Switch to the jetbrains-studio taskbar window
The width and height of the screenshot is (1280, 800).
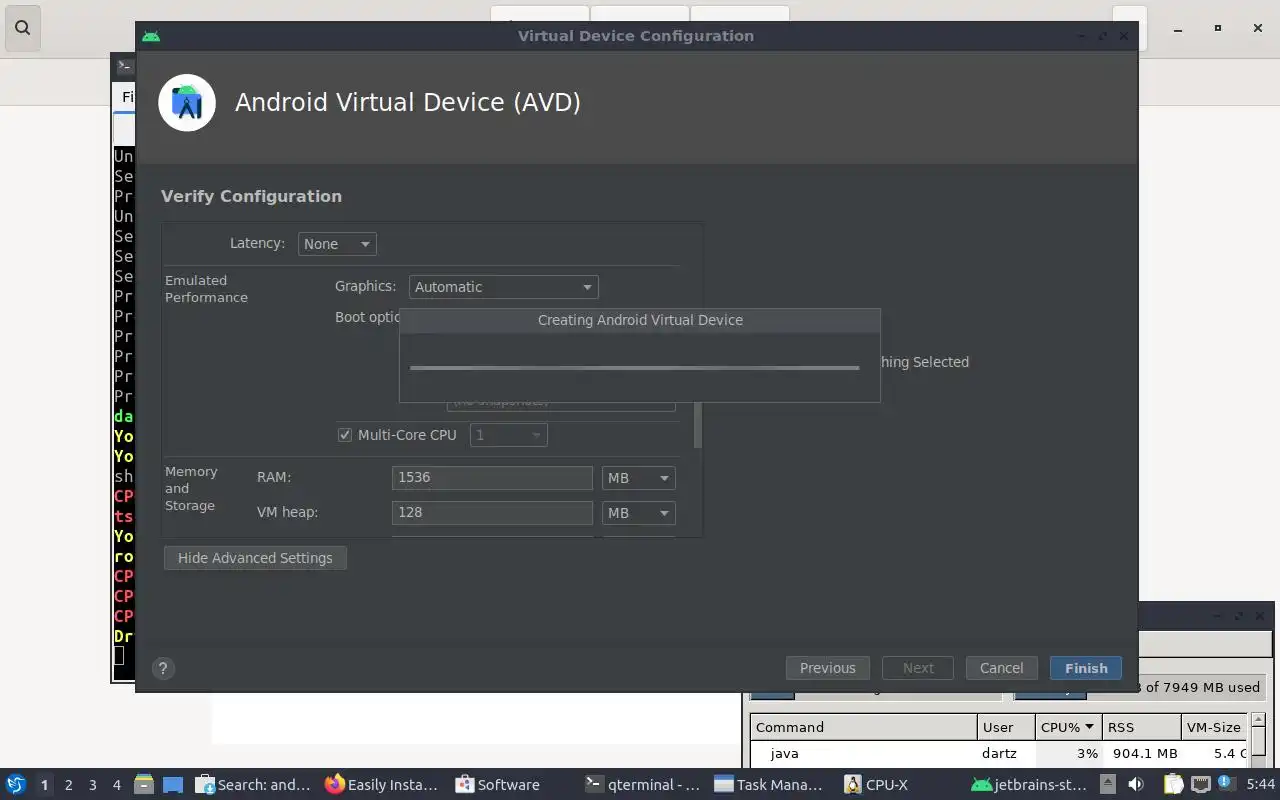coord(1029,784)
